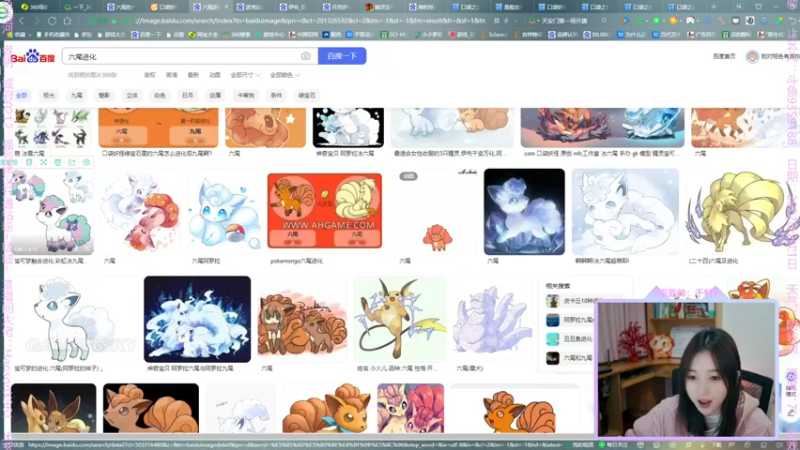Toggle the 高清 filter

(x=171, y=75)
